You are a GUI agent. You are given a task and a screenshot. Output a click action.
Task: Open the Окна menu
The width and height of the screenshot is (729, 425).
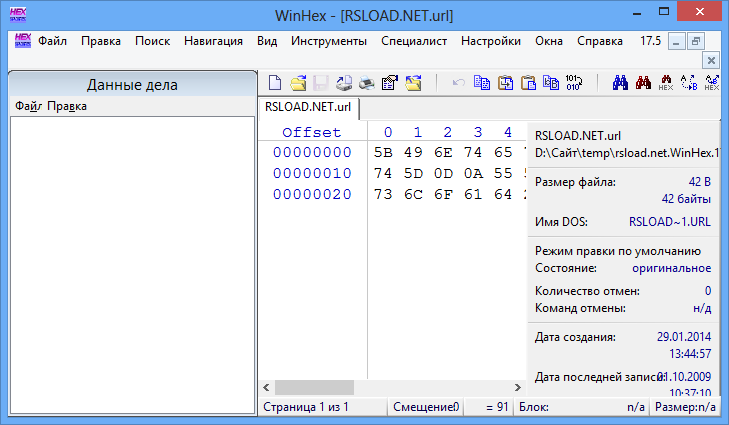tap(549, 41)
